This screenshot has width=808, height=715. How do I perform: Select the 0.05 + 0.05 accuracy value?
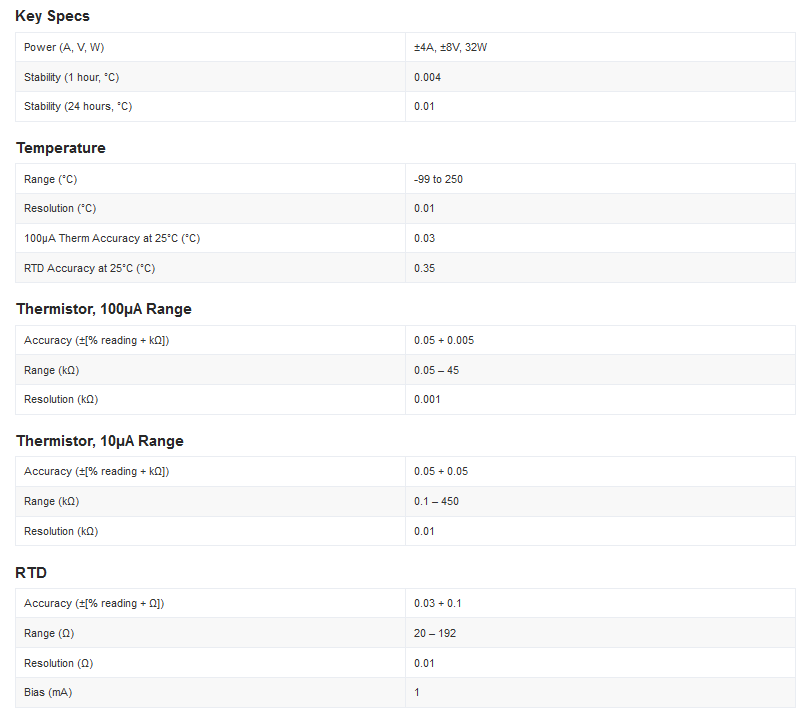pyautogui.click(x=441, y=471)
